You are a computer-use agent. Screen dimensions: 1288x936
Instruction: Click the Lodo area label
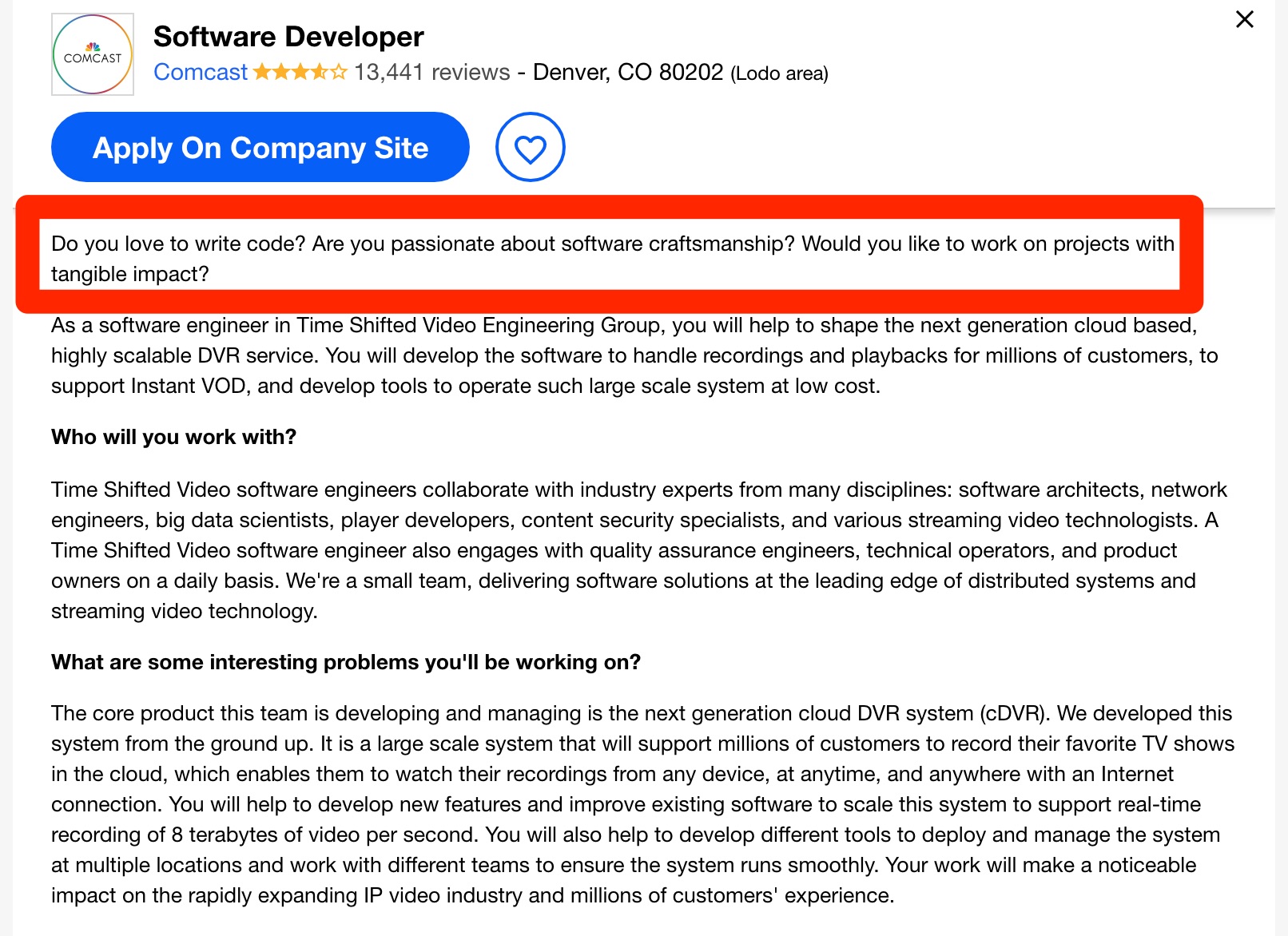click(779, 73)
